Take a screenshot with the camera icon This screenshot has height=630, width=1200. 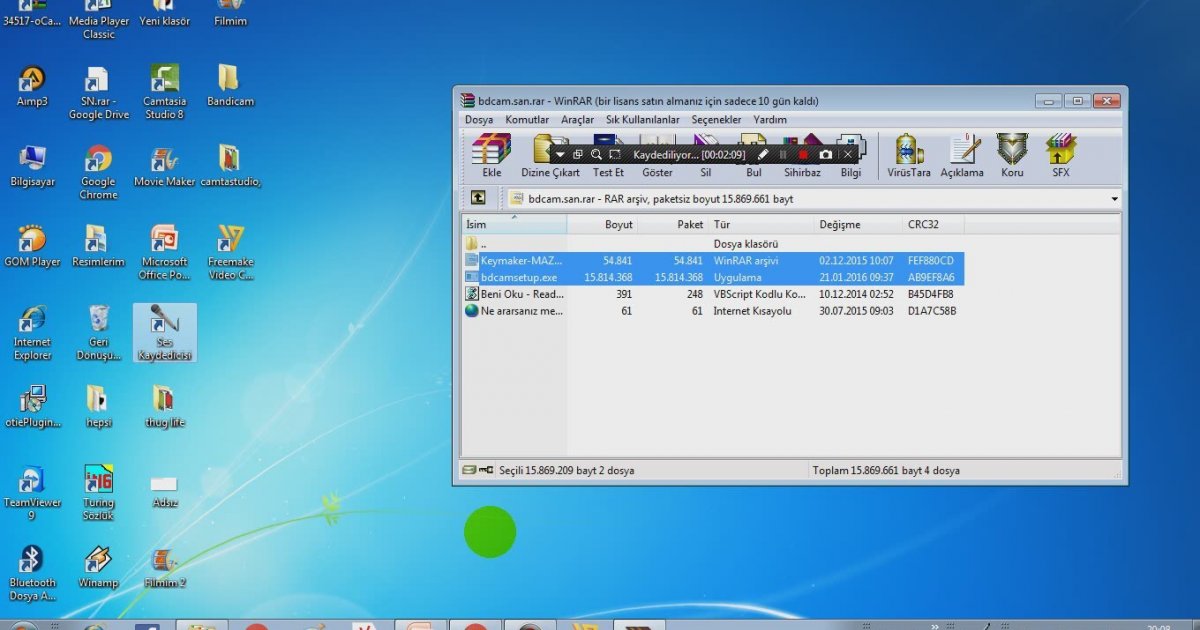coord(825,155)
